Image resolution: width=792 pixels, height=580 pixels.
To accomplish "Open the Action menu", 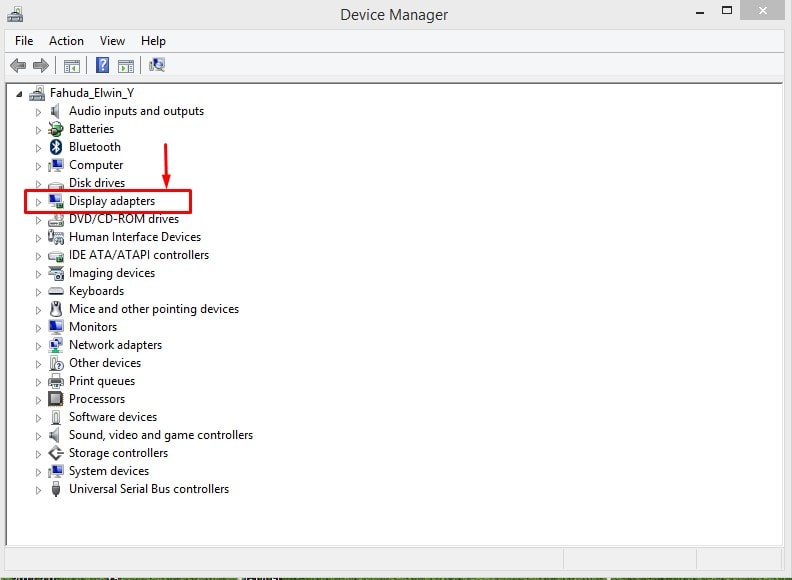I will pyautogui.click(x=66, y=41).
